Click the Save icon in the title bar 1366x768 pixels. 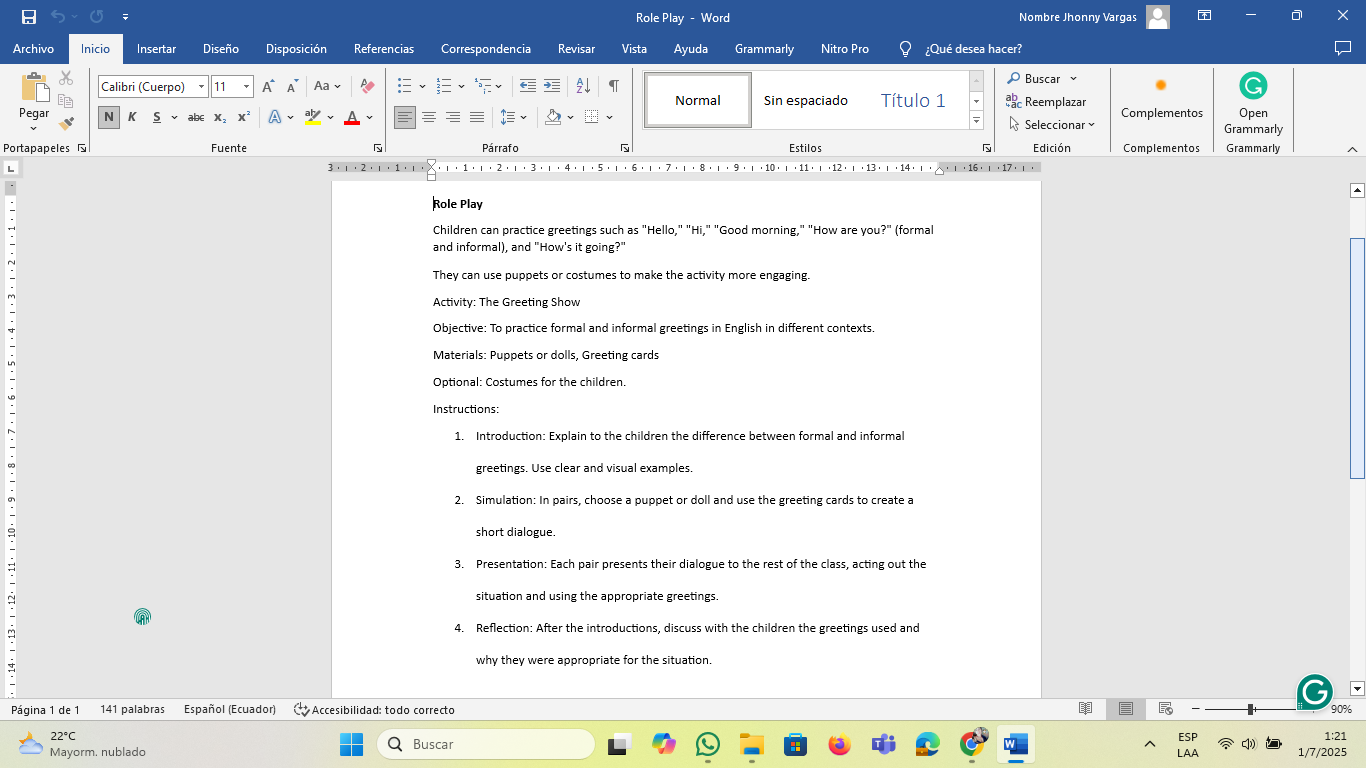[x=28, y=17]
